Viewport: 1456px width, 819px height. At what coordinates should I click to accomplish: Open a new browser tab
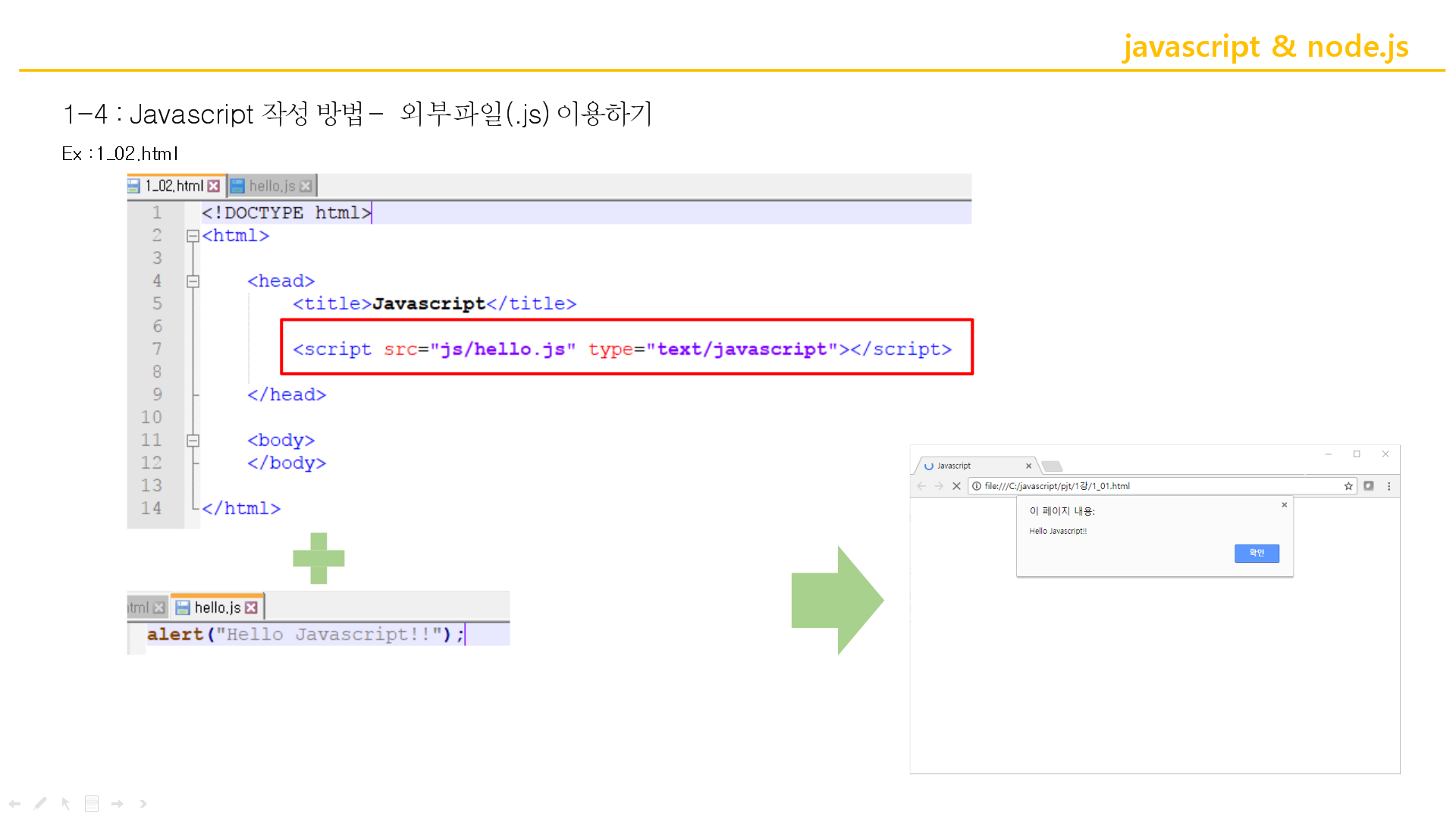pyautogui.click(x=1052, y=466)
